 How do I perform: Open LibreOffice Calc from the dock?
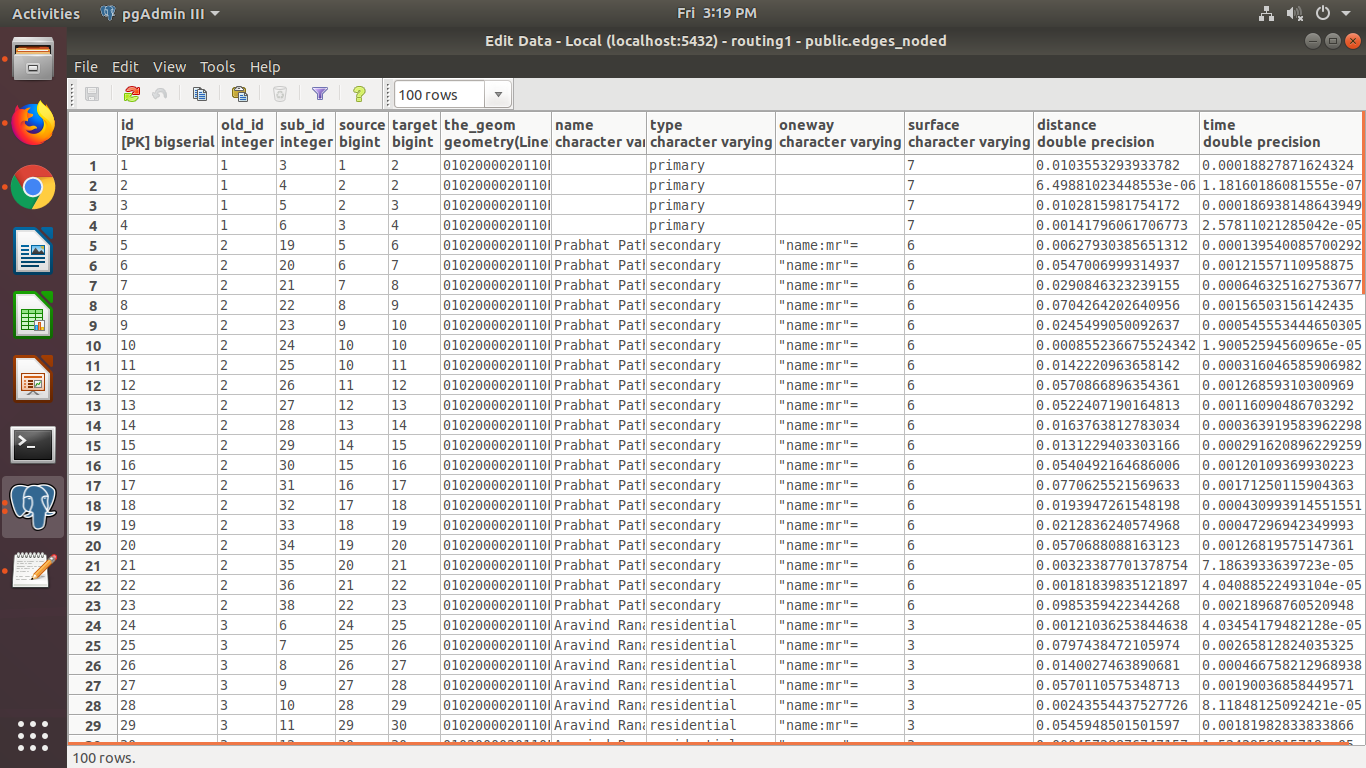click(x=33, y=316)
